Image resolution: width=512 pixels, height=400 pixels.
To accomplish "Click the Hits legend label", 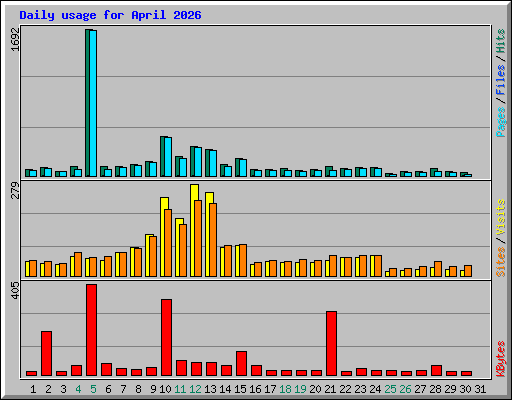I will pyautogui.click(x=501, y=41).
